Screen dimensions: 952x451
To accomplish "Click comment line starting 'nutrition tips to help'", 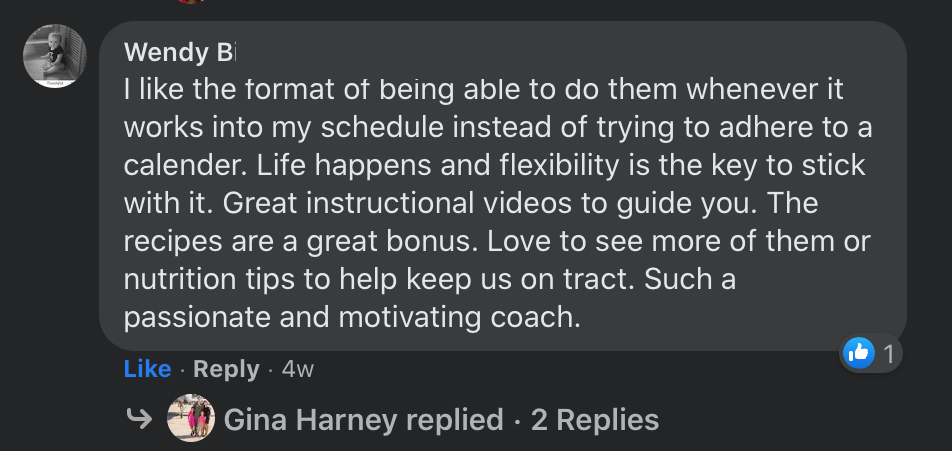I will pos(430,279).
